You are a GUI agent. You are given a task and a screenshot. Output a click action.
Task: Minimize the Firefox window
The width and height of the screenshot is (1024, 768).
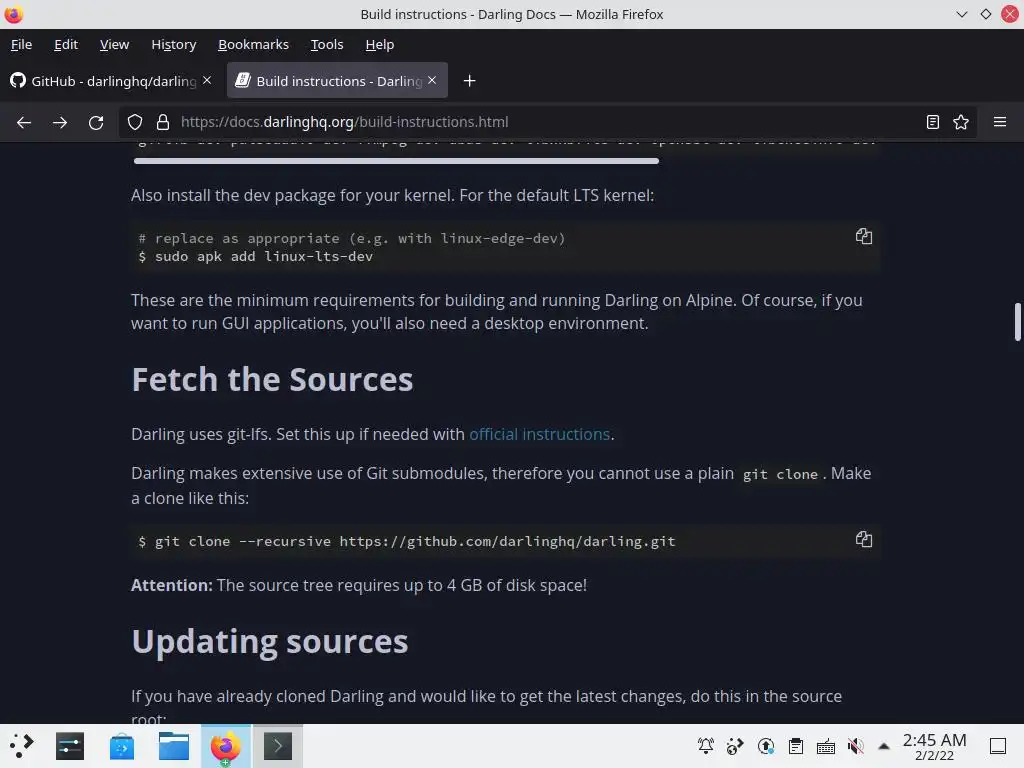[961, 14]
